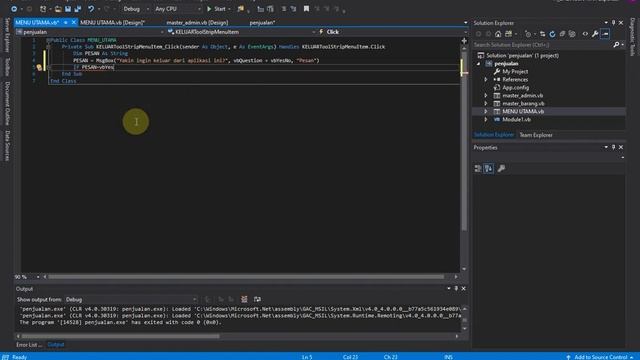This screenshot has width=640, height=360.
Task: Click the Navigate Backward toolbar icon
Action: [14, 9]
